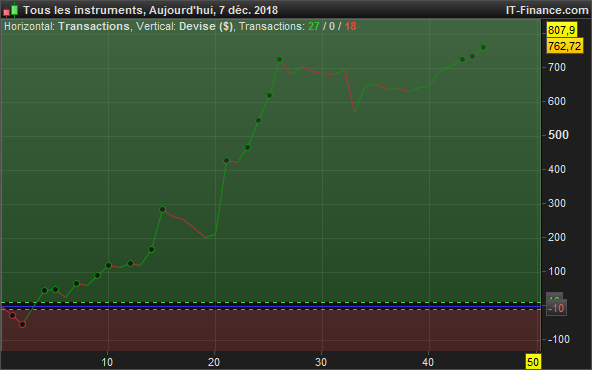
Task: Click the 500 value on the vertical axis
Action: point(558,135)
